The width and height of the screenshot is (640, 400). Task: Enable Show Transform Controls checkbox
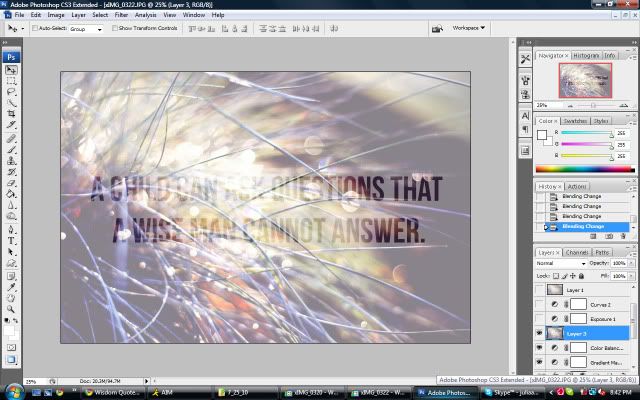tap(115, 28)
